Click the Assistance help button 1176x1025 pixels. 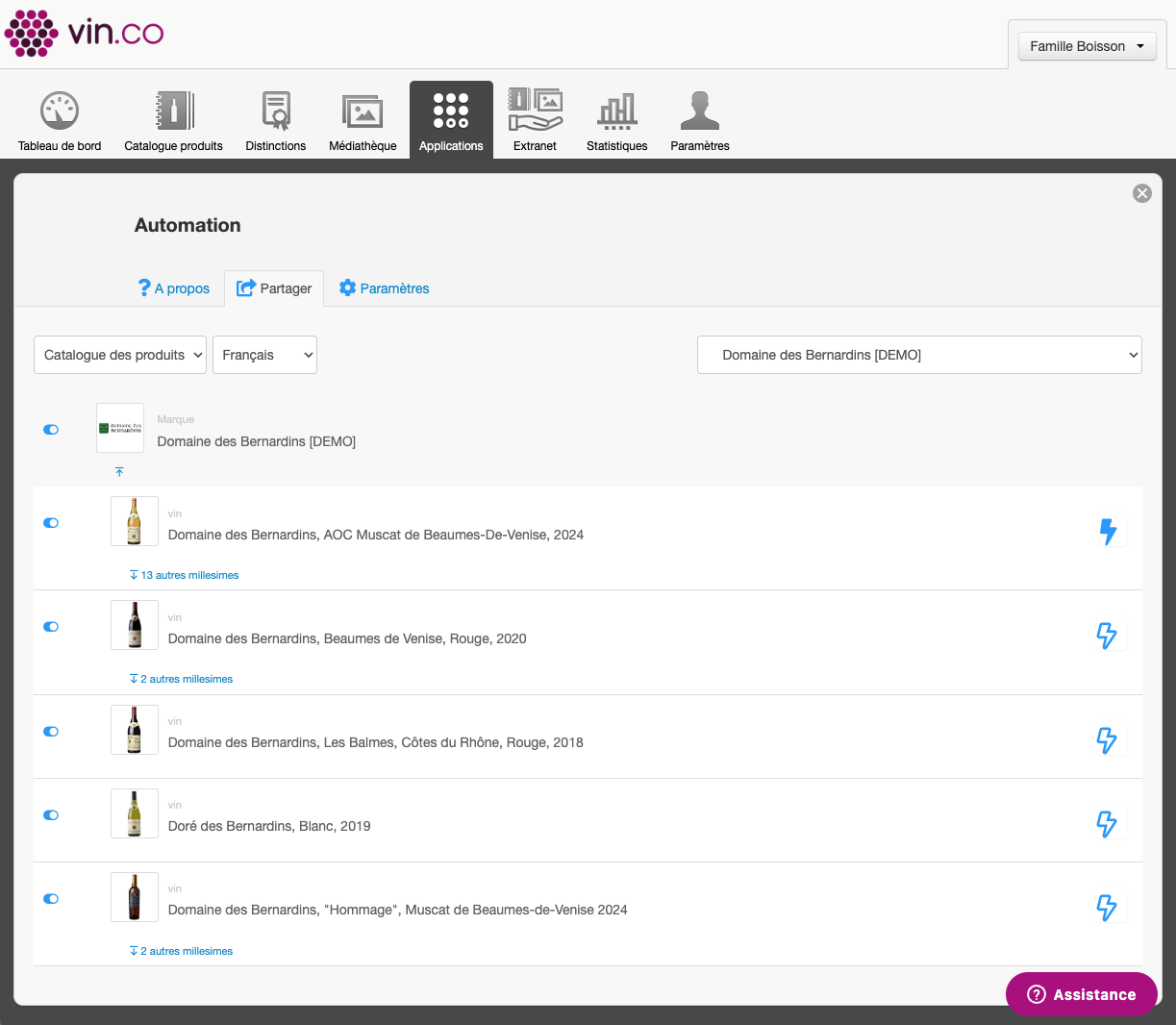point(1082,994)
